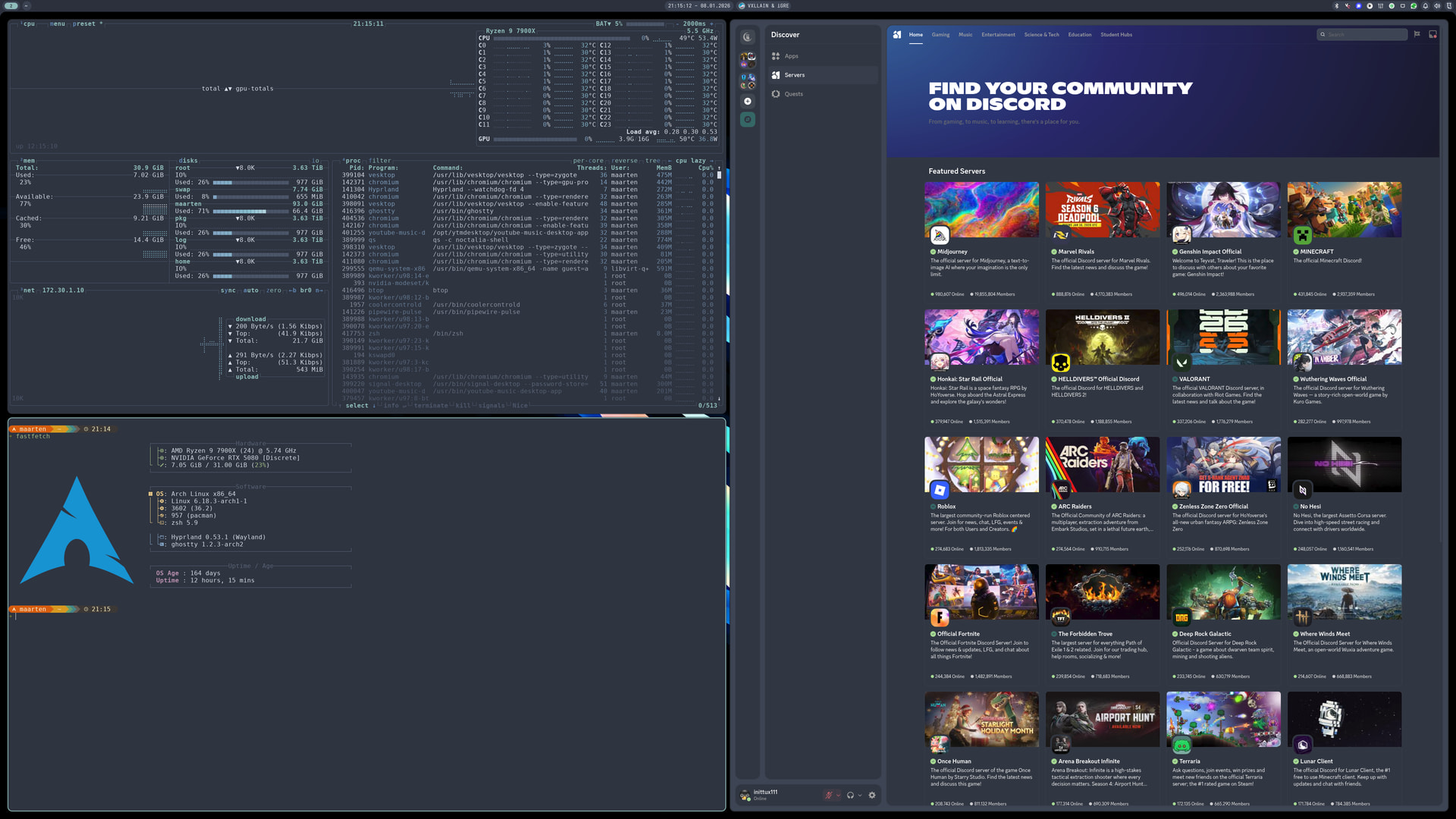Click the Terraria server icon
The image size is (1456, 819).
(1181, 745)
